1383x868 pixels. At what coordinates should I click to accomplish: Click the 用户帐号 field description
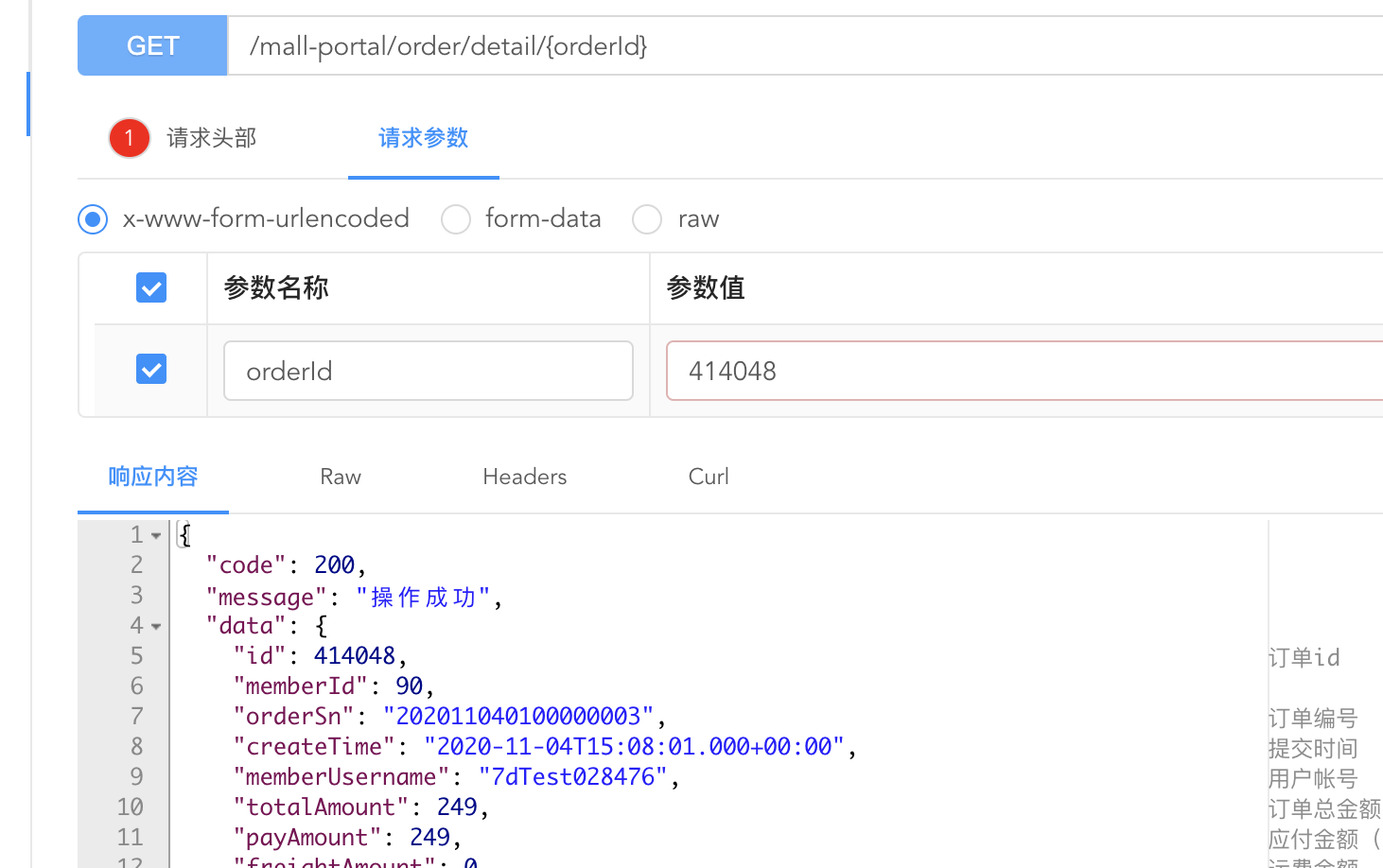pyautogui.click(x=1313, y=778)
